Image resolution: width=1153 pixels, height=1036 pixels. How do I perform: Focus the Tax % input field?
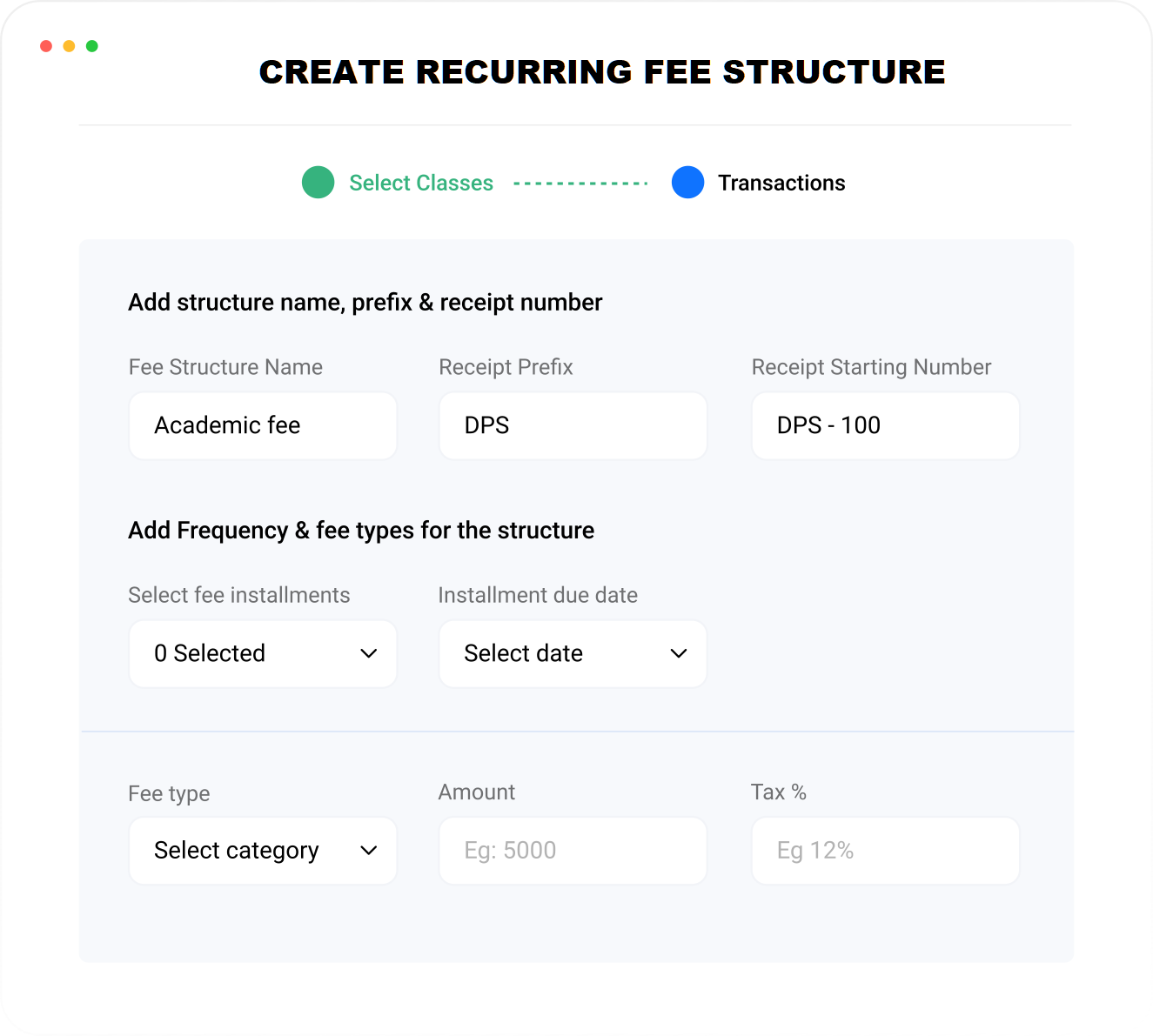(885, 851)
